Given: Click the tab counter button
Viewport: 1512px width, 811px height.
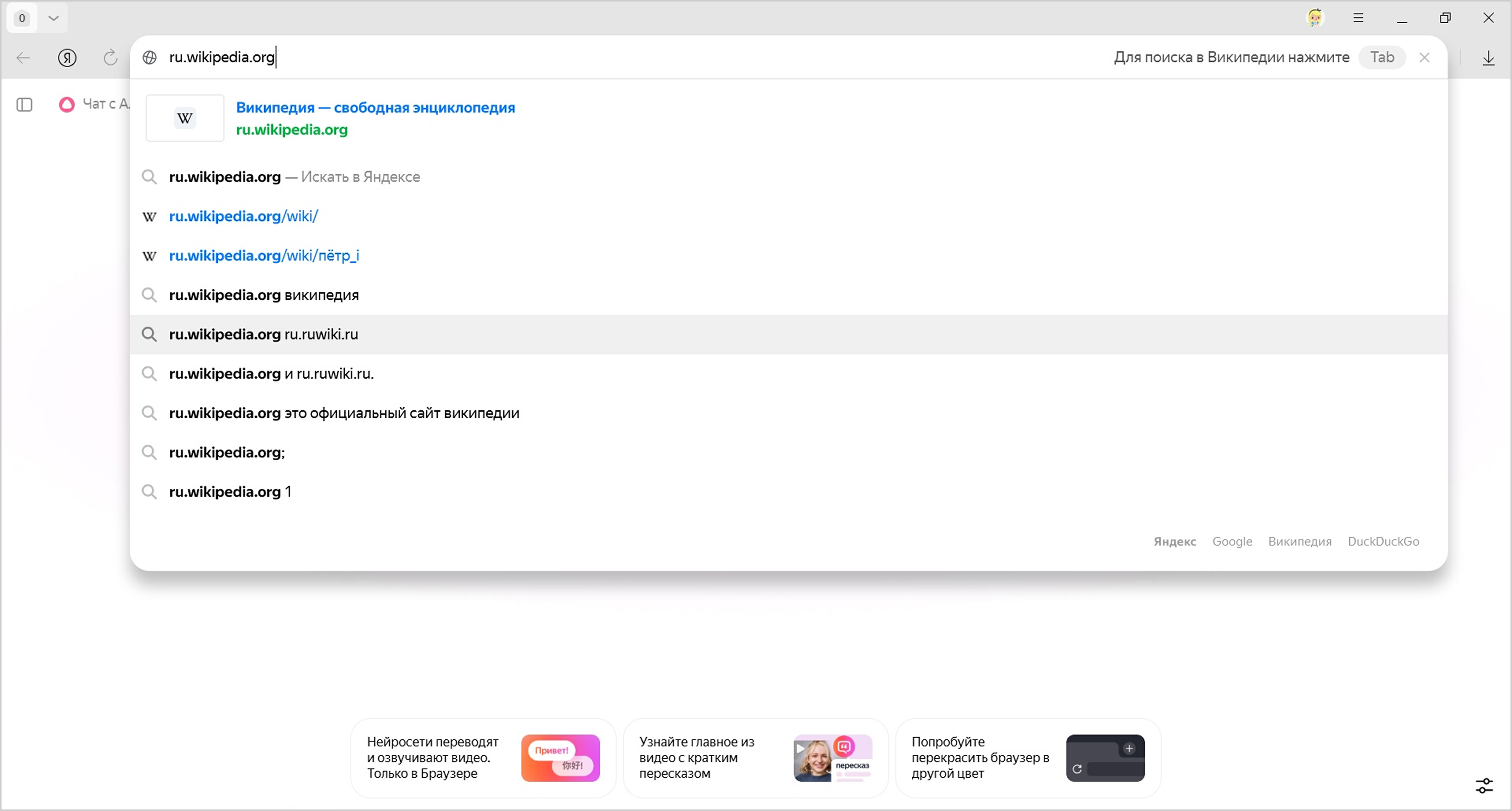Looking at the screenshot, I should [22, 18].
